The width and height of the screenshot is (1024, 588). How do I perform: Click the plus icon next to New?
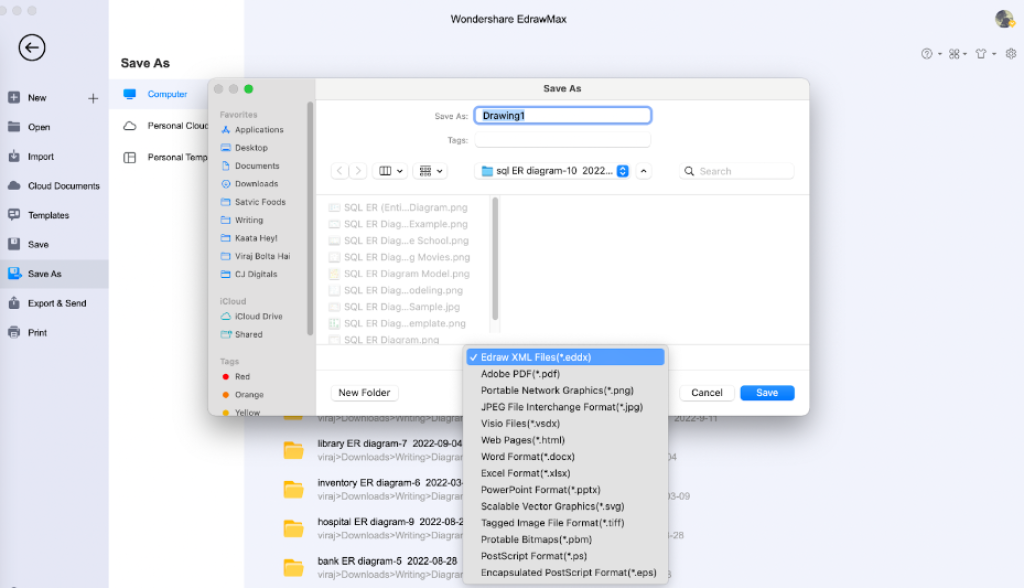93,98
